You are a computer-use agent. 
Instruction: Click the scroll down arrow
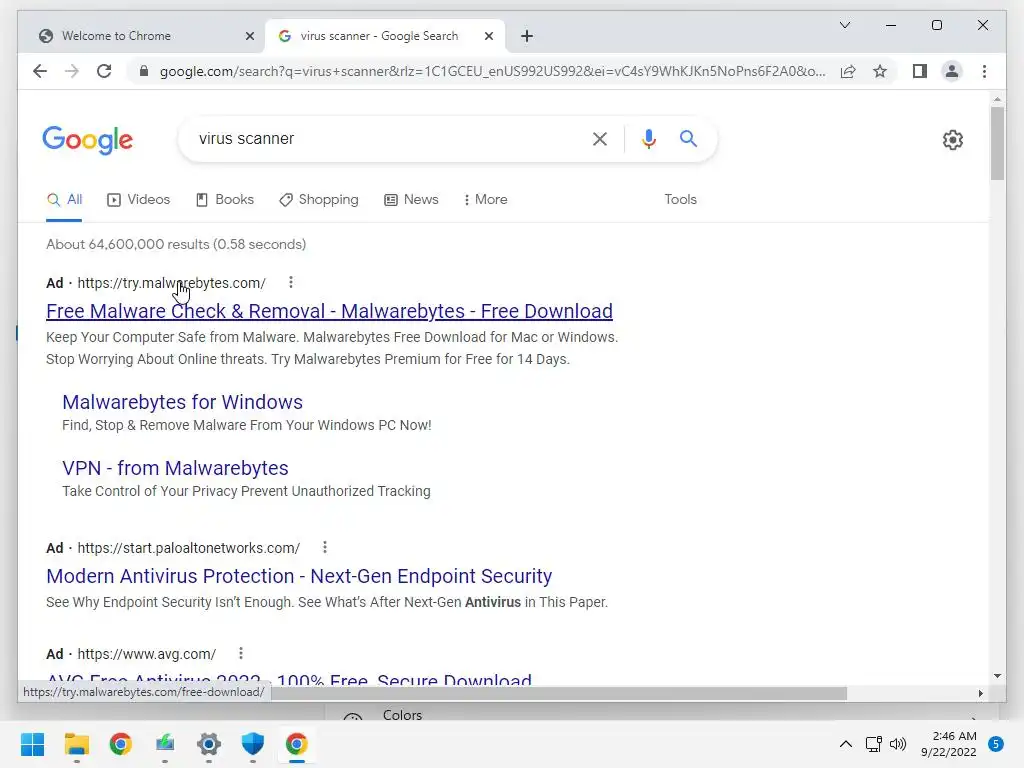pyautogui.click(x=997, y=676)
